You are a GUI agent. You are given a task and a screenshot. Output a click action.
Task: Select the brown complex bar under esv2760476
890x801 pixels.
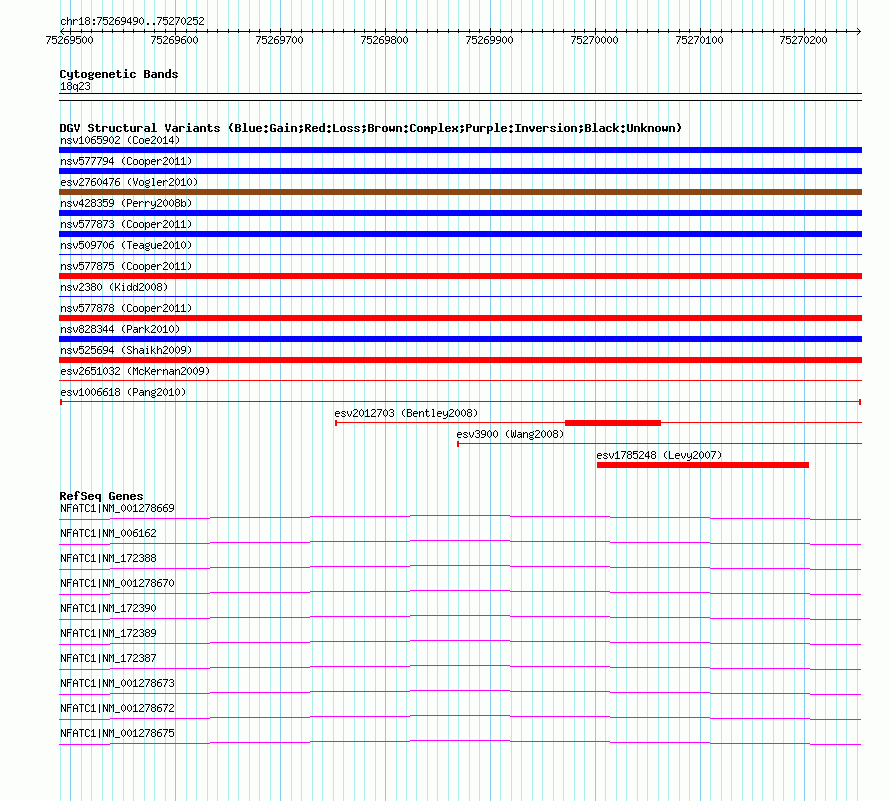point(460,192)
